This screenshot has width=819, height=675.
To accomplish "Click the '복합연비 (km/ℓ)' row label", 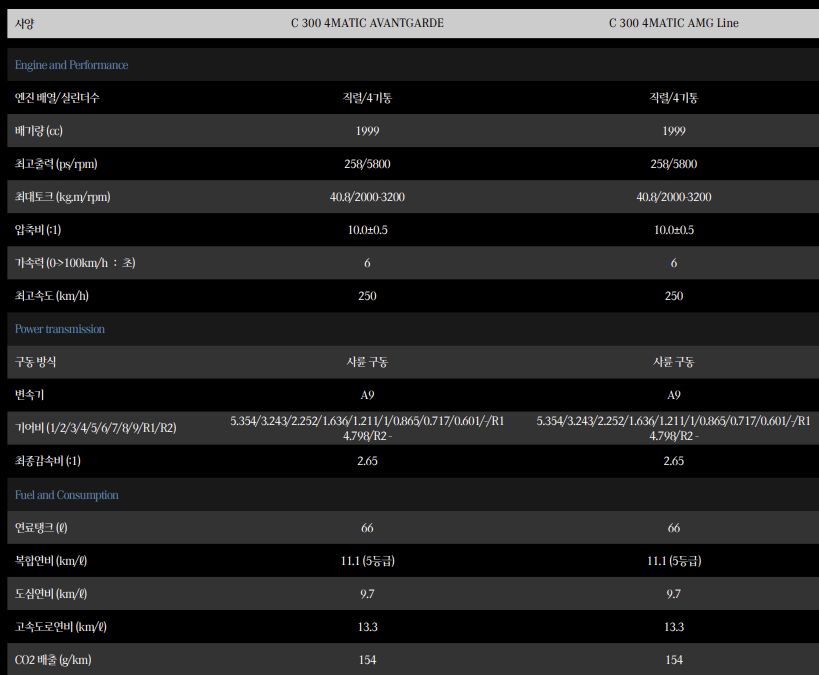I will (x=51, y=561).
